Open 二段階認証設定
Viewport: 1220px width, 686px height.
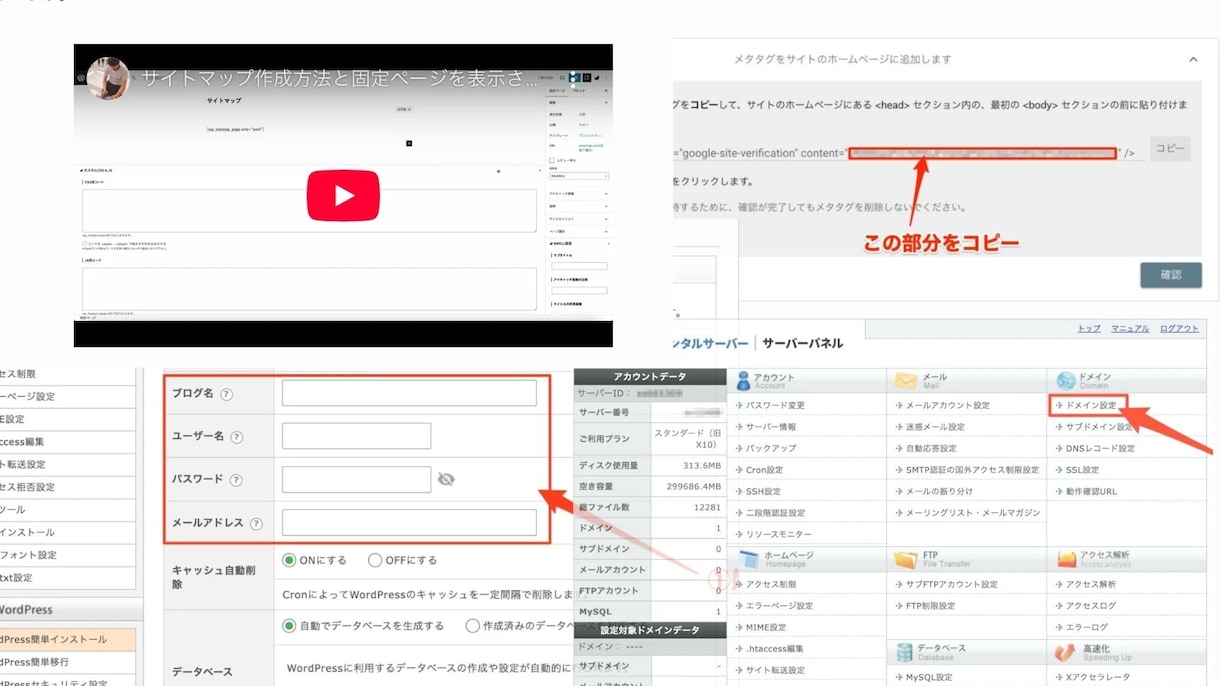point(775,513)
